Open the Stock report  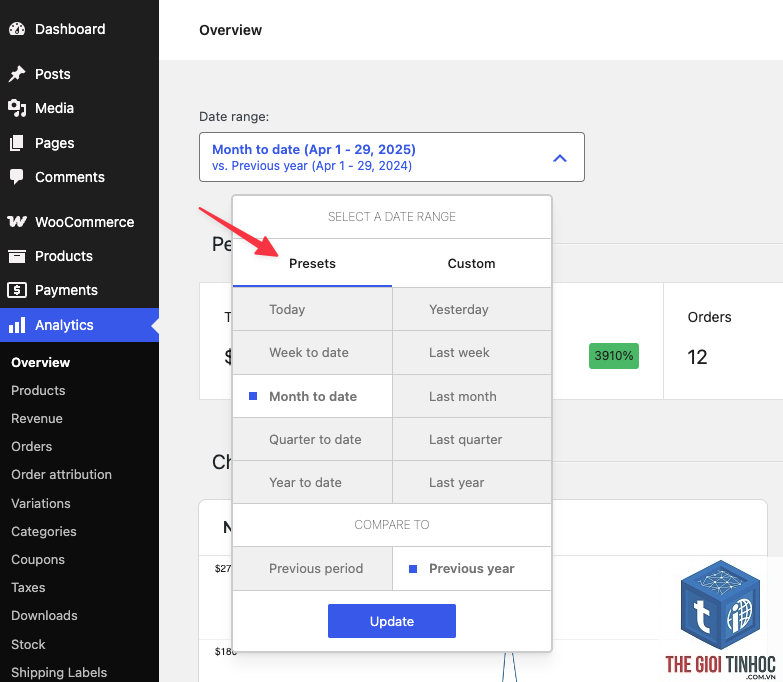[x=28, y=644]
